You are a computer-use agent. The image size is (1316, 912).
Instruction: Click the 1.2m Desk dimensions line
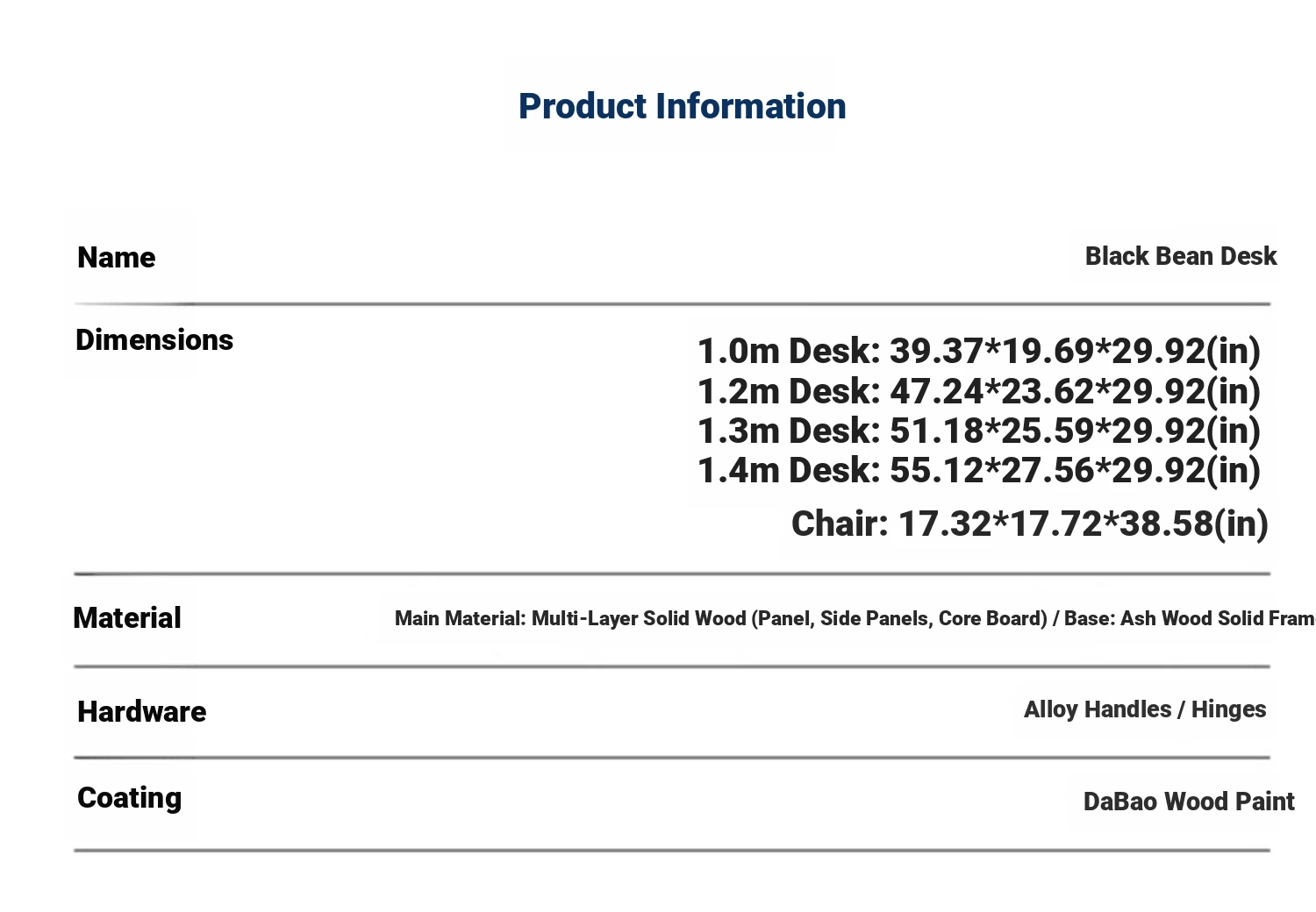click(979, 391)
